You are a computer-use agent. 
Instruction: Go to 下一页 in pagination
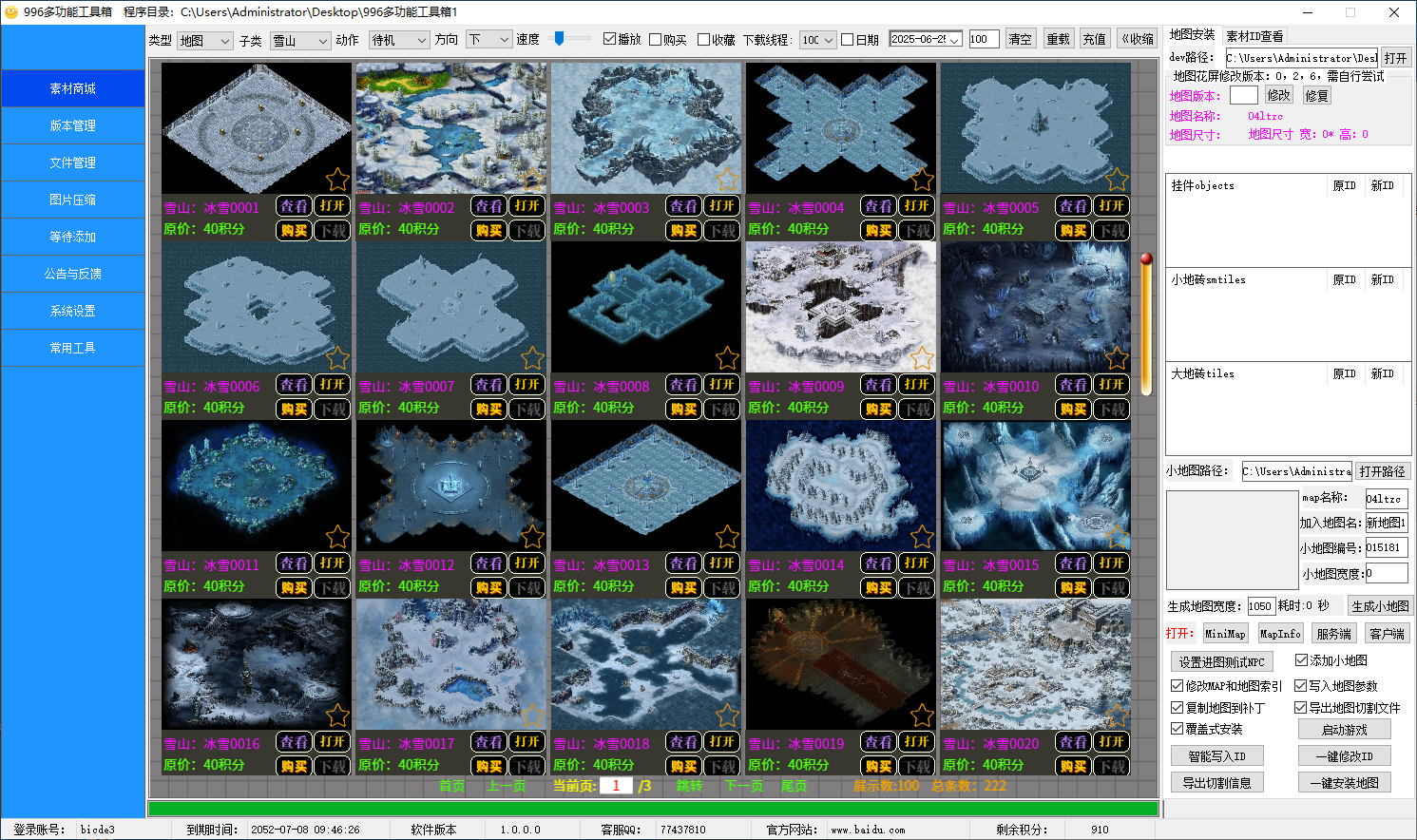744,786
